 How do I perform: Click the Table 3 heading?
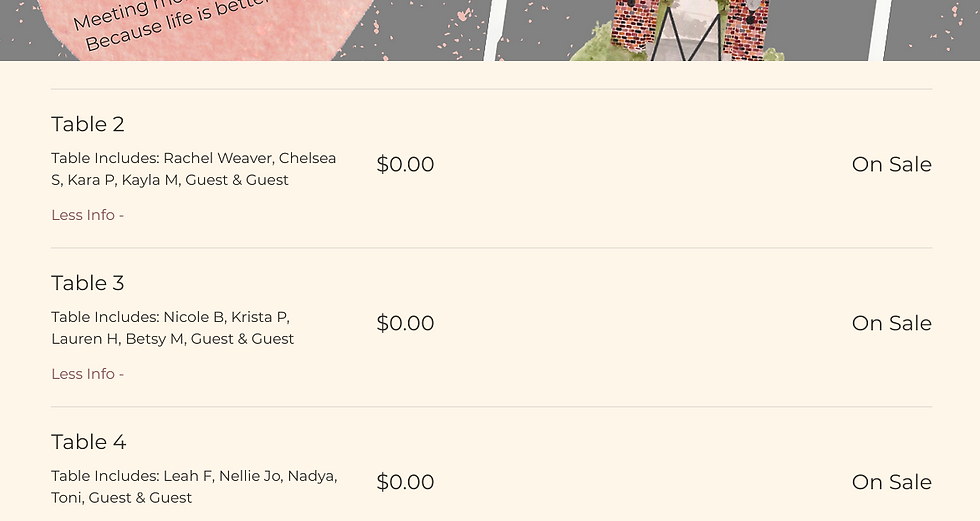pyautogui.click(x=88, y=283)
